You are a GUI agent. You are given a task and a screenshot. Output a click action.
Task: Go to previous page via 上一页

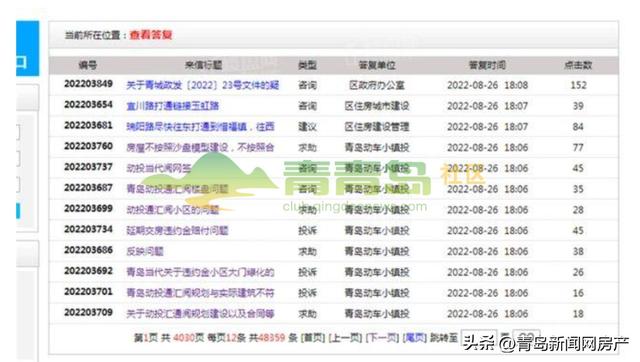point(346,338)
